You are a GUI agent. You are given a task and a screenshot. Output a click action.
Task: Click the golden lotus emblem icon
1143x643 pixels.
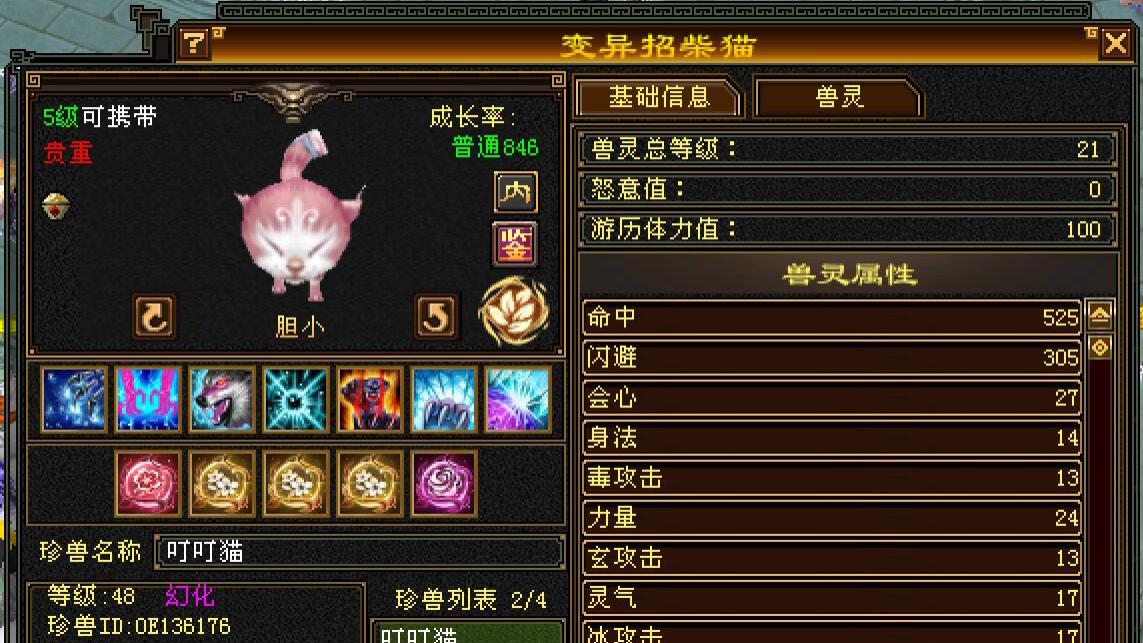[x=514, y=311]
